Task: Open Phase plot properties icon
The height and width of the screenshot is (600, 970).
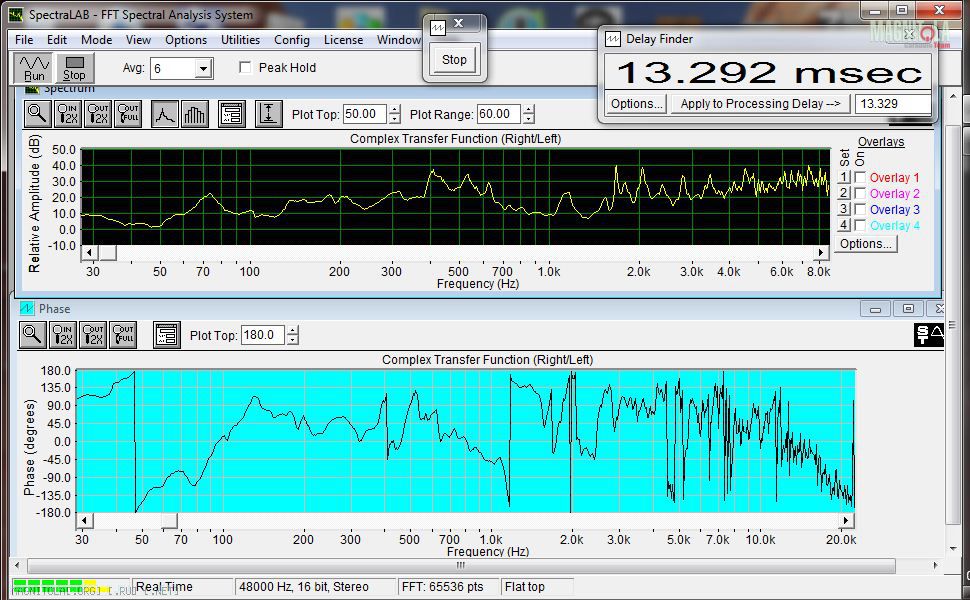Action: 166,335
